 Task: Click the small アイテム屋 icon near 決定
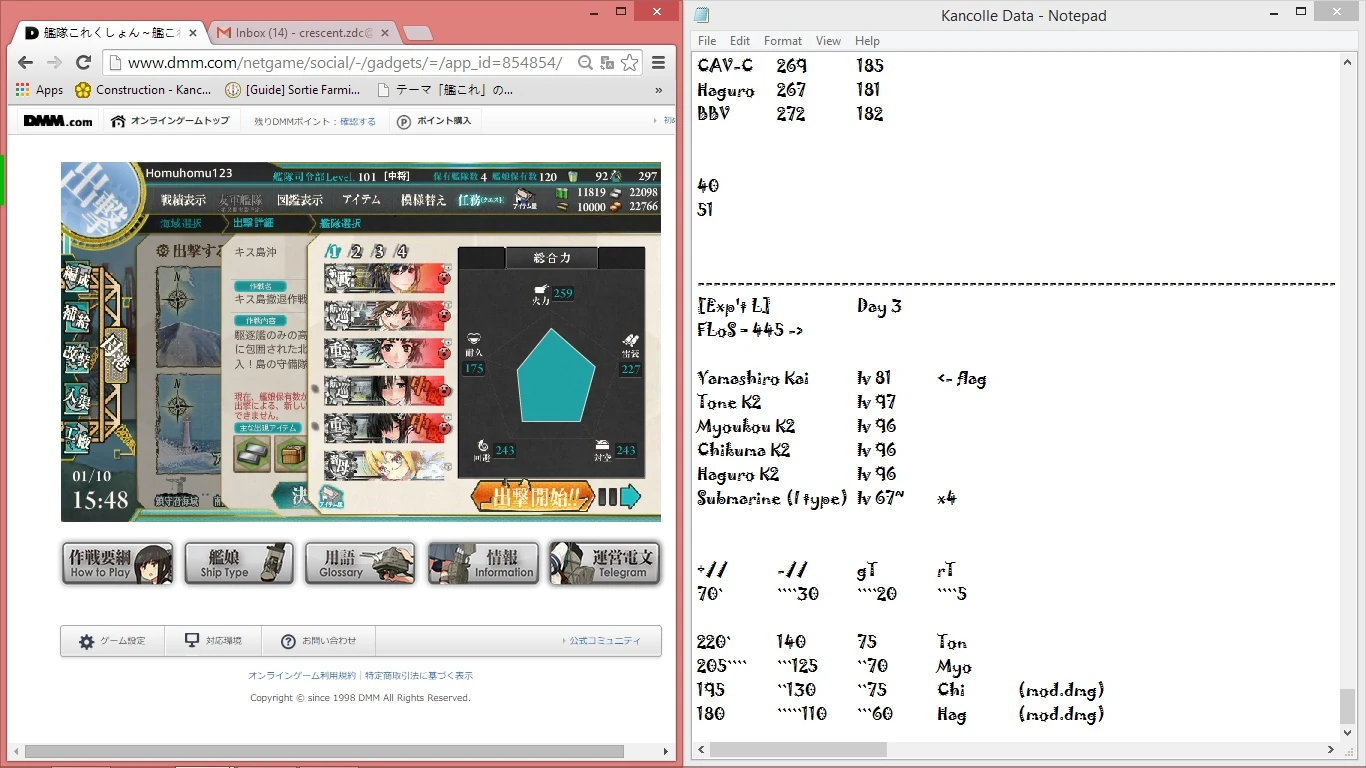point(331,495)
